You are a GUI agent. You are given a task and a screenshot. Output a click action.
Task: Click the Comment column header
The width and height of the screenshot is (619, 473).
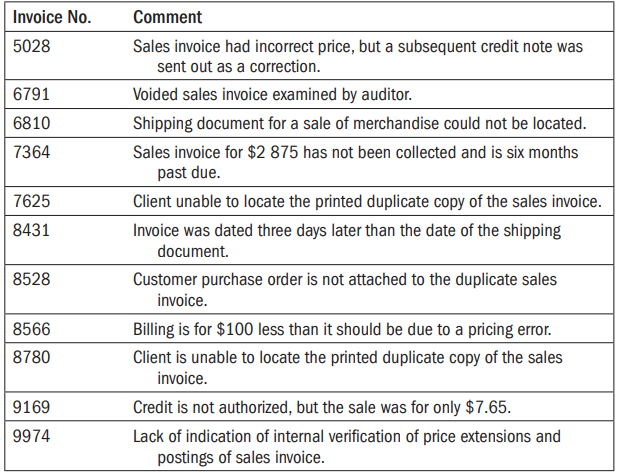click(x=166, y=18)
